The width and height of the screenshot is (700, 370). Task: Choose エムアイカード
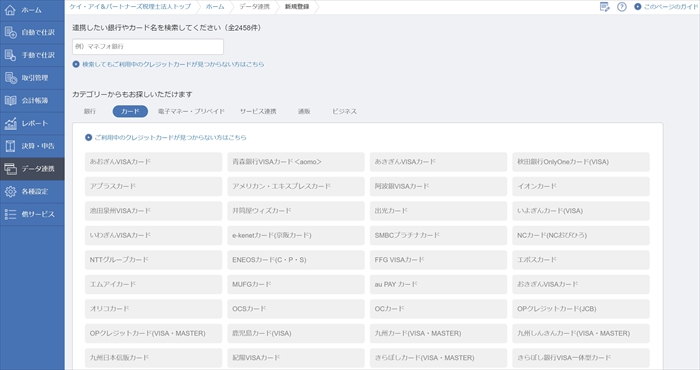(154, 284)
